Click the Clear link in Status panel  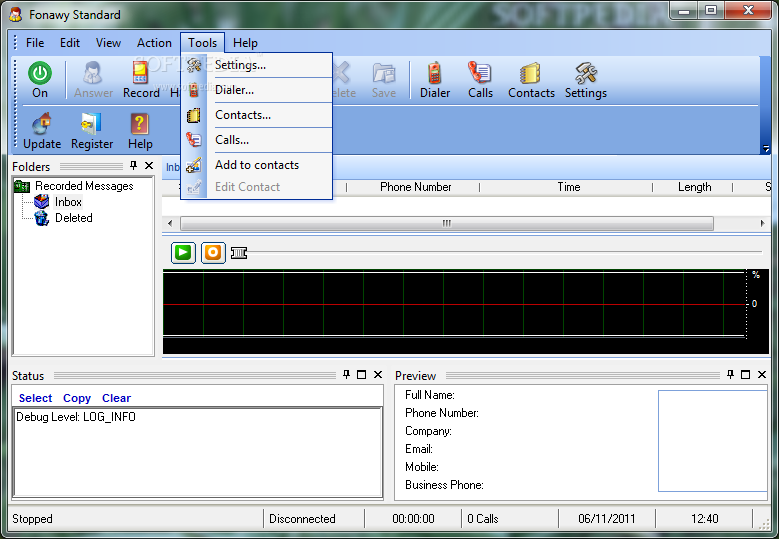point(116,398)
